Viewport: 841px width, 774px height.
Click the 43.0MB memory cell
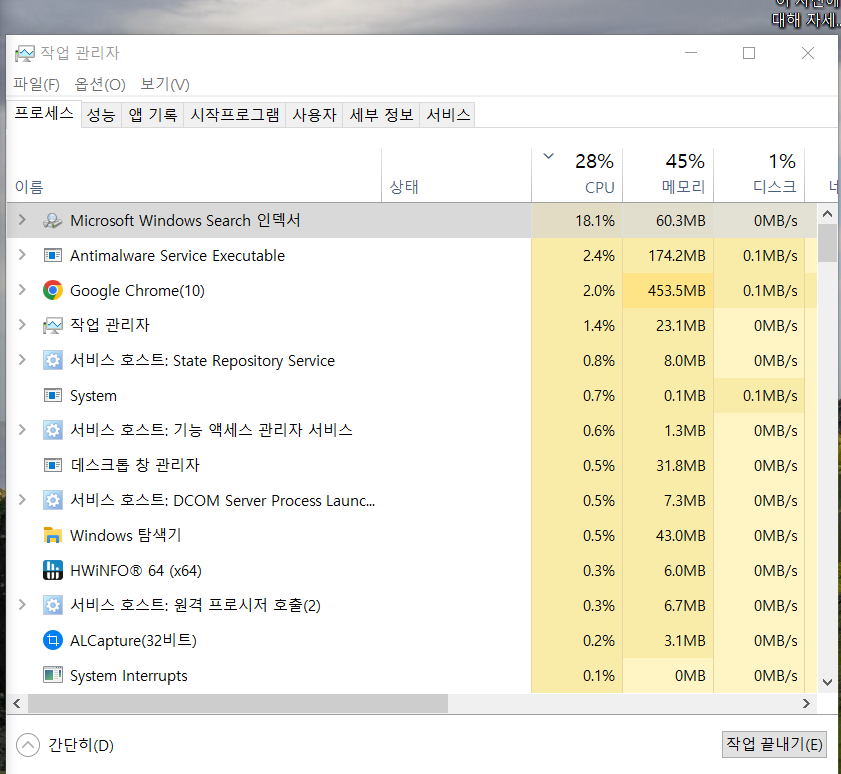point(668,535)
